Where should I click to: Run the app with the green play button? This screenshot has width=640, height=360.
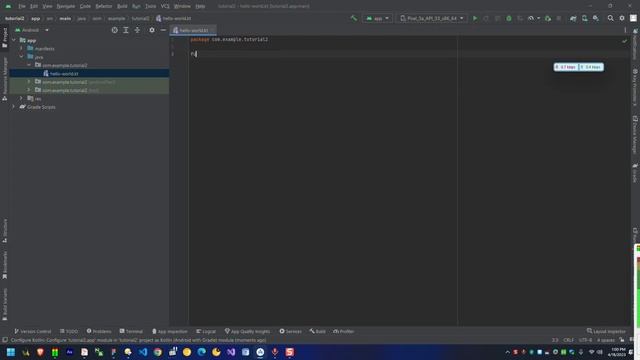[475, 18]
